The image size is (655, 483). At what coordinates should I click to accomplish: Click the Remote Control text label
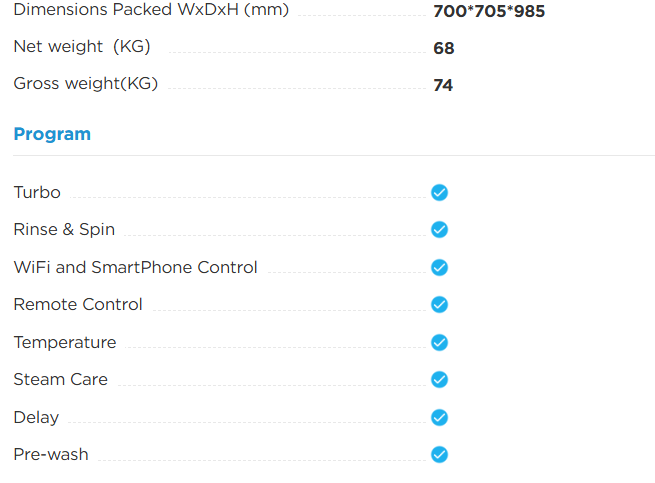point(78,305)
